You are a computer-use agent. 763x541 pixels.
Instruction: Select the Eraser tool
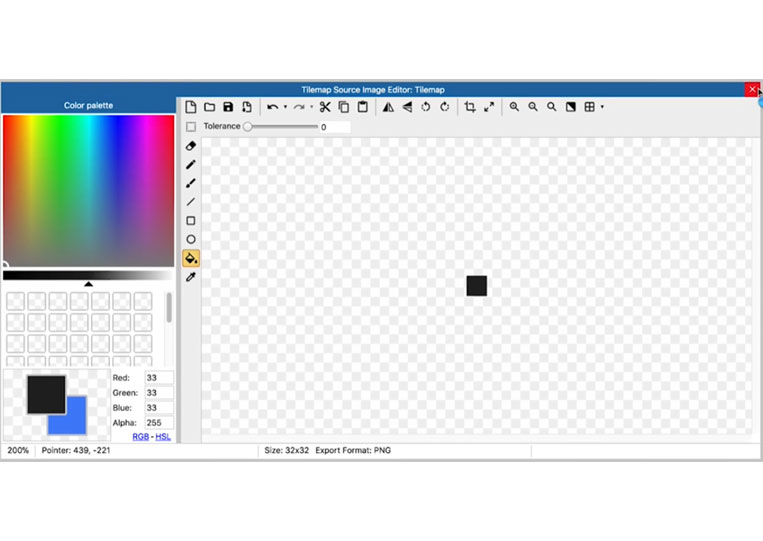pos(191,145)
